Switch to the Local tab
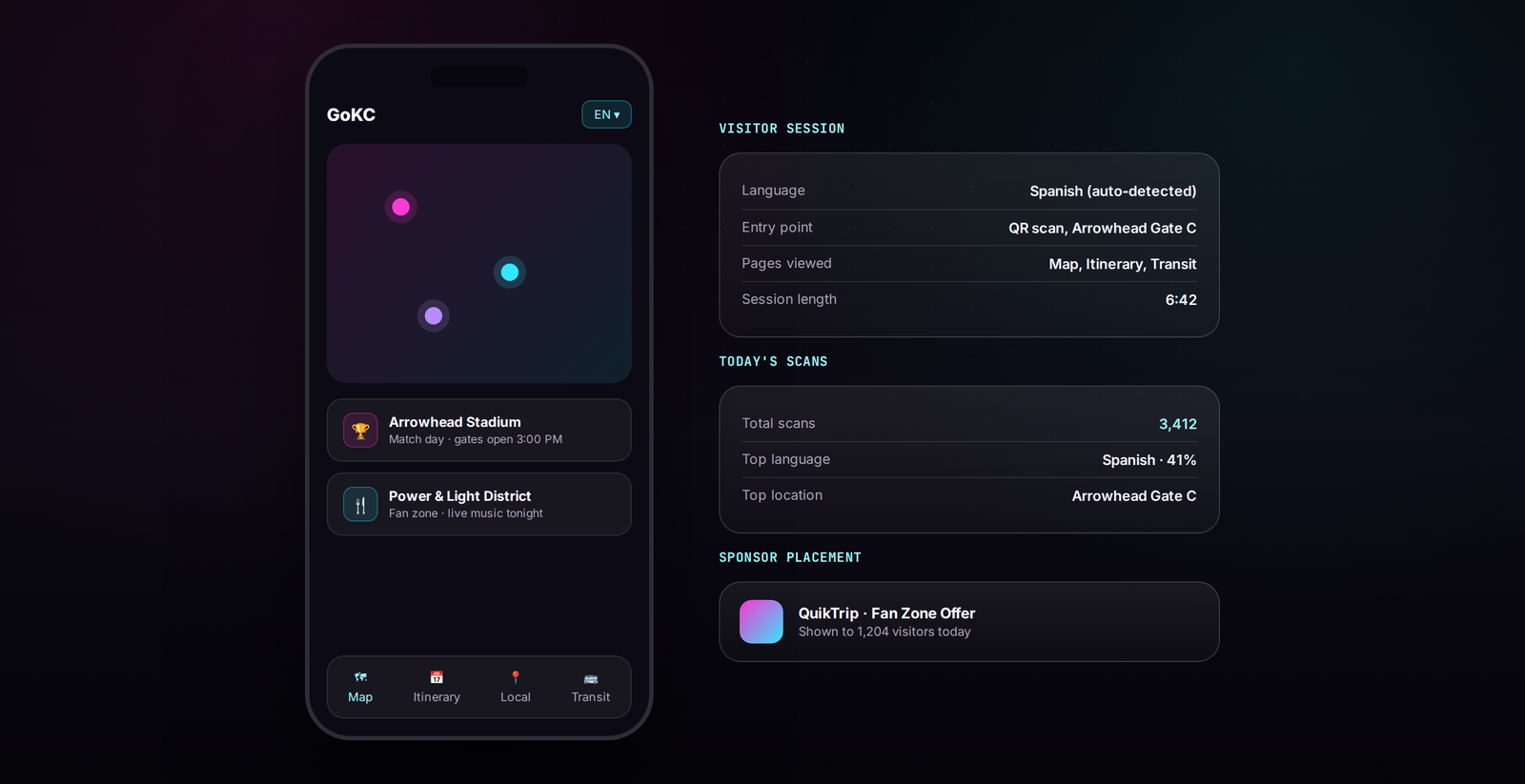 tap(516, 687)
